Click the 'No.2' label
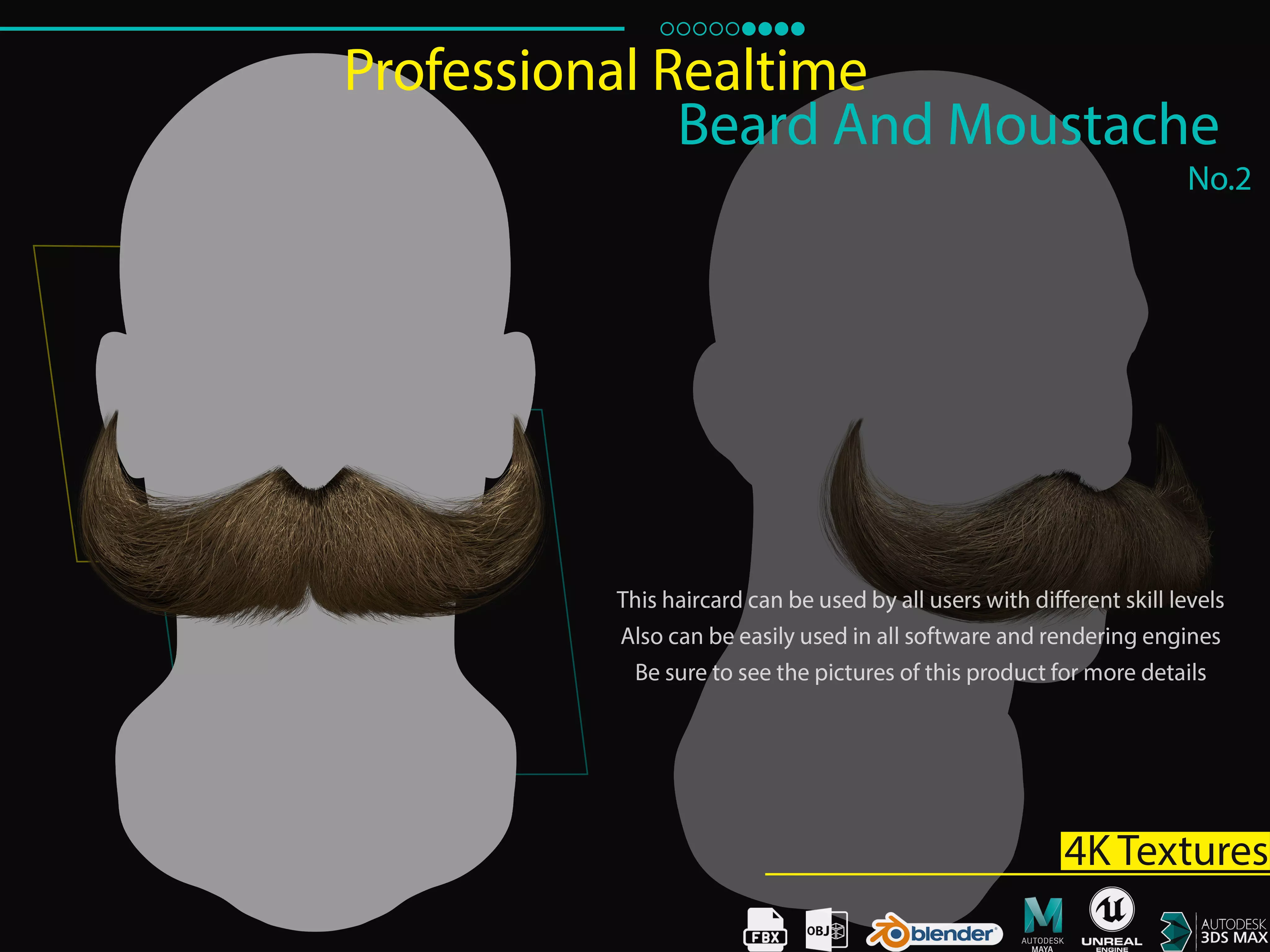Screen dimensions: 1270x952 [1219, 179]
